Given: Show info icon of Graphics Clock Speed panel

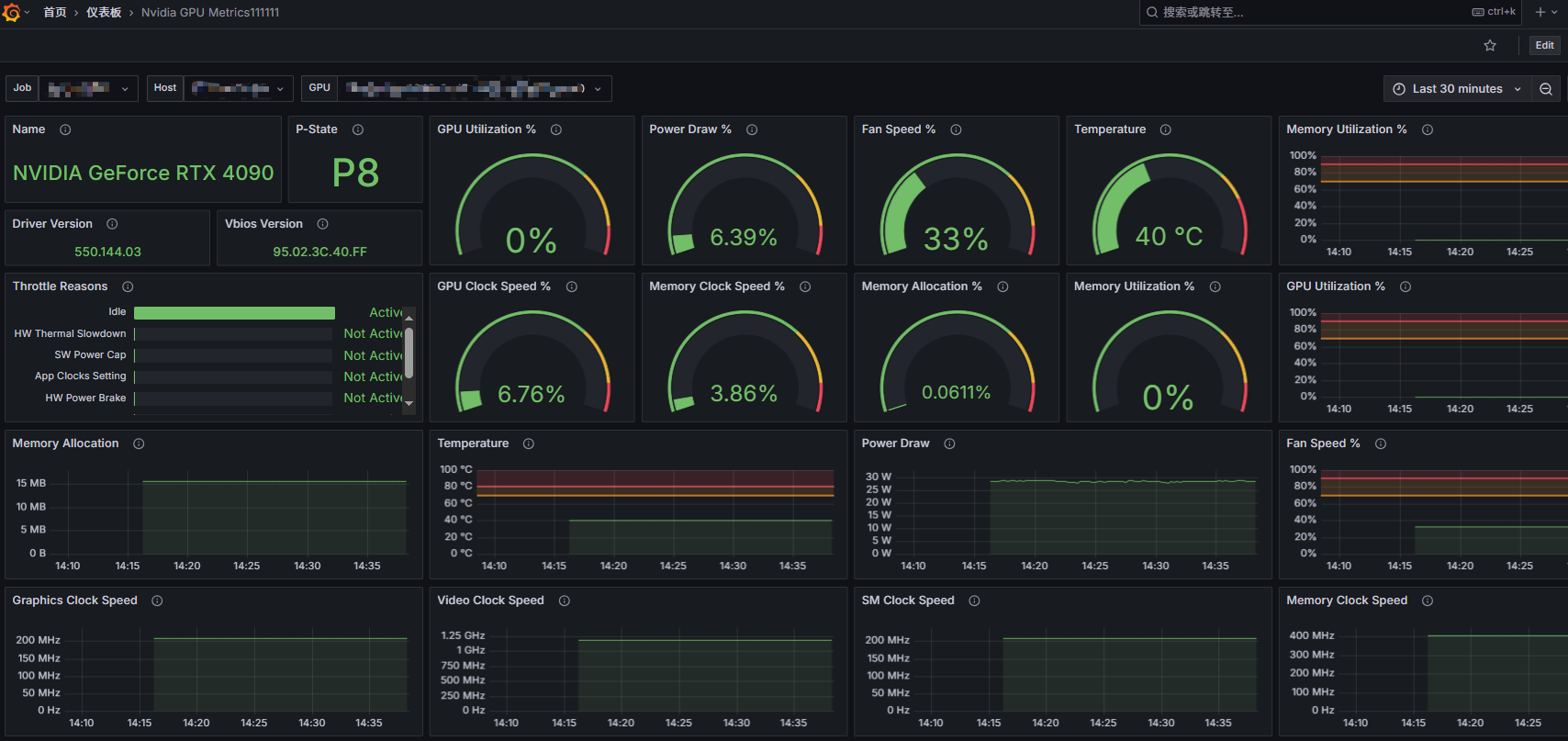Looking at the screenshot, I should click(157, 601).
